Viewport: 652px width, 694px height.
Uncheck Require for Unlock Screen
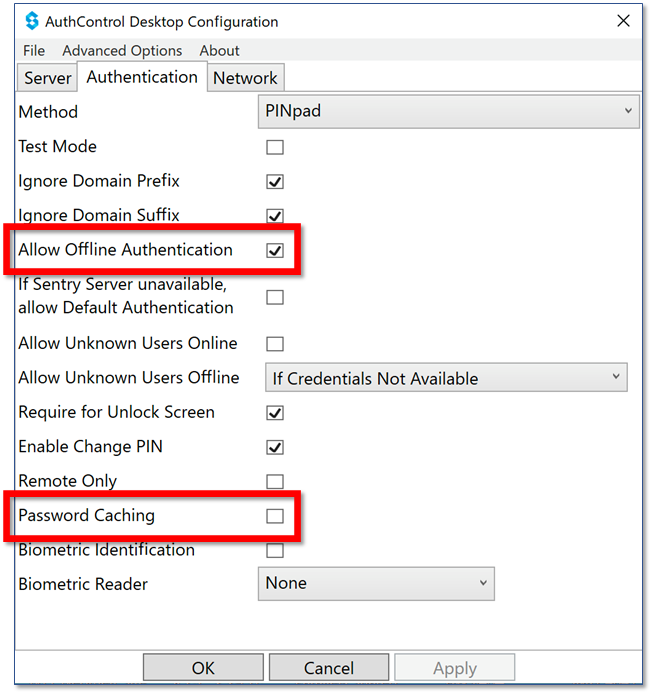[275, 413]
